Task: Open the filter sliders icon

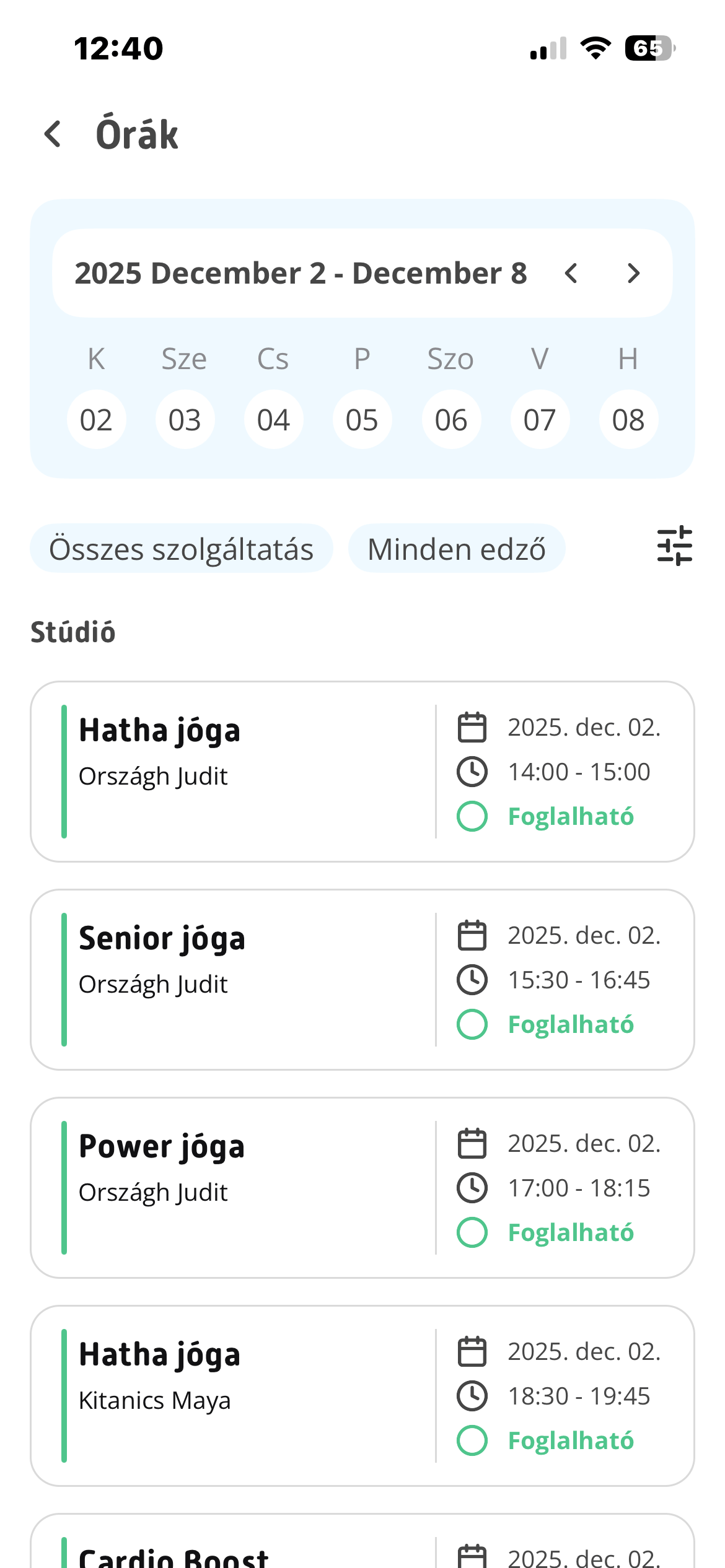Action: (674, 546)
